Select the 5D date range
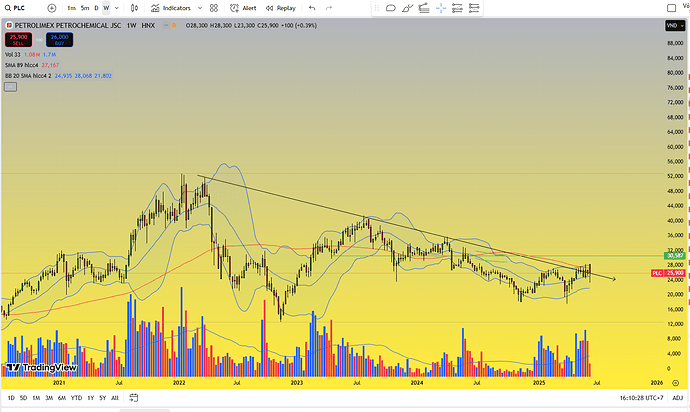Image resolution: width=690 pixels, height=412 pixels. coord(23,398)
